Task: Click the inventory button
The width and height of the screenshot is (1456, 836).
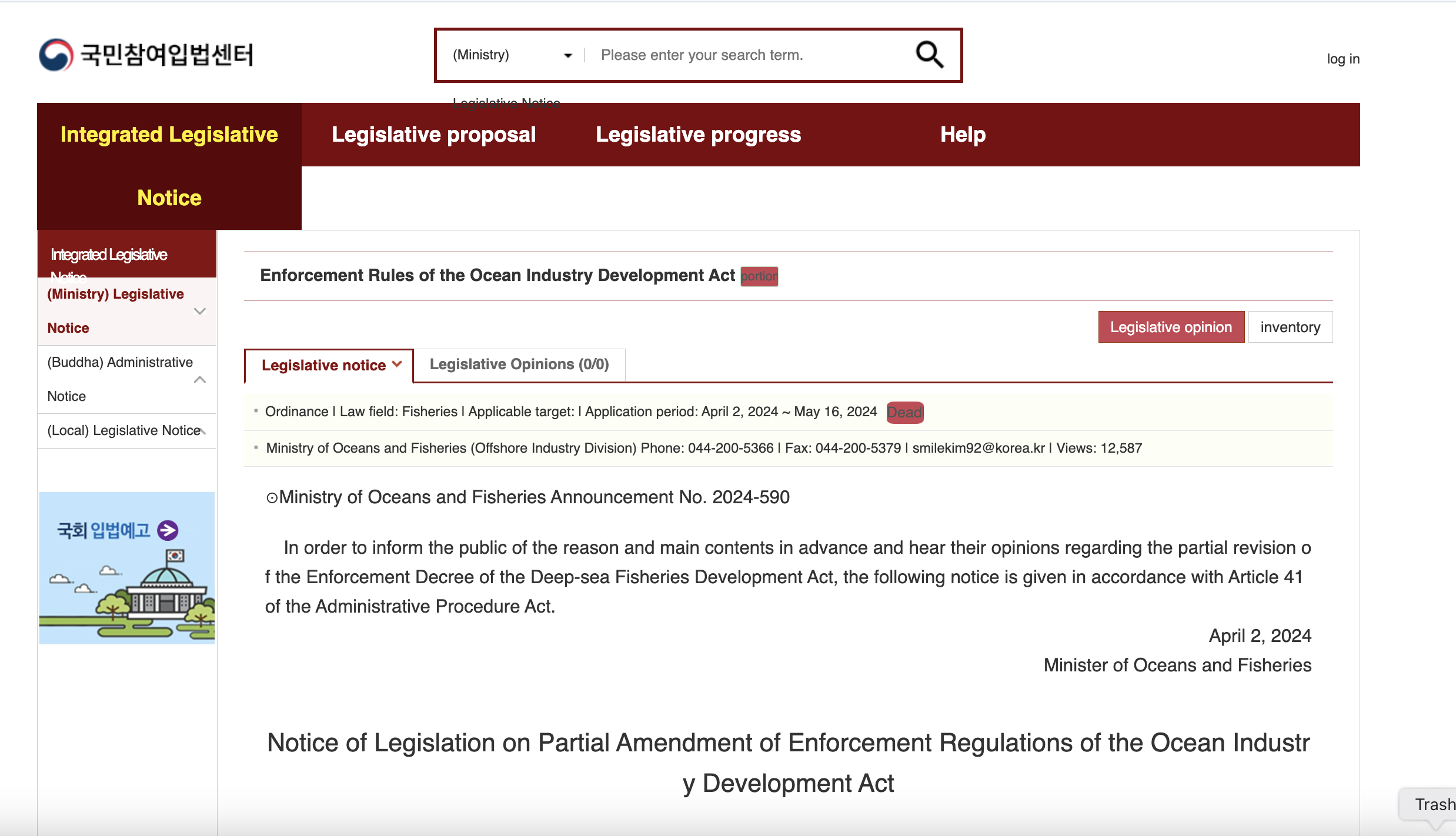Action: click(x=1290, y=327)
